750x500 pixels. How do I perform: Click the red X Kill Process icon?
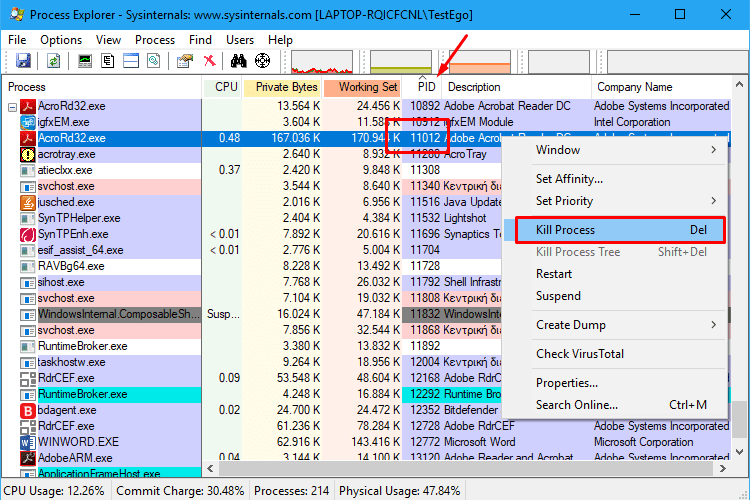click(210, 61)
